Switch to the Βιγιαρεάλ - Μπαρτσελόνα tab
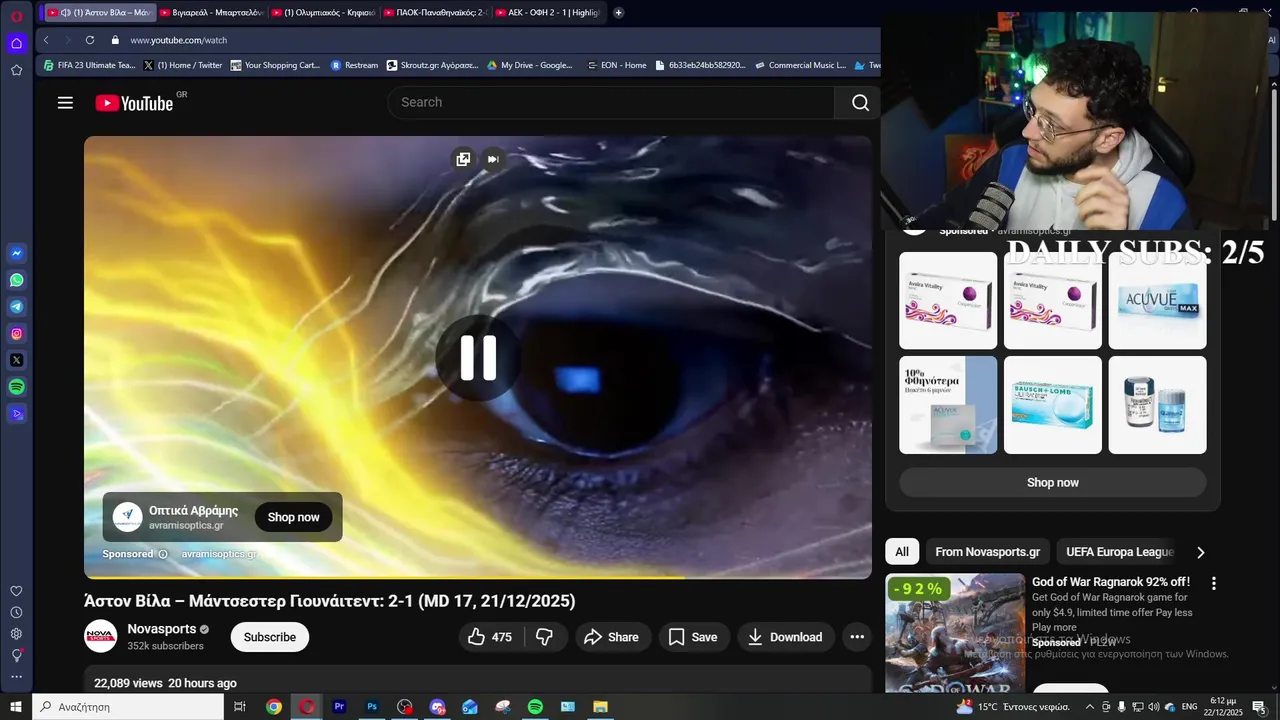Image resolution: width=1280 pixels, height=720 pixels. [x=212, y=12]
